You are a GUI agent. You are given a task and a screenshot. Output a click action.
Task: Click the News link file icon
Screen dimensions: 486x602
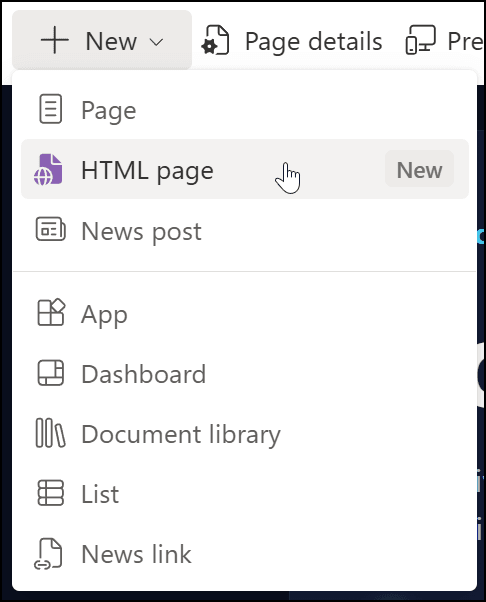(x=48, y=553)
